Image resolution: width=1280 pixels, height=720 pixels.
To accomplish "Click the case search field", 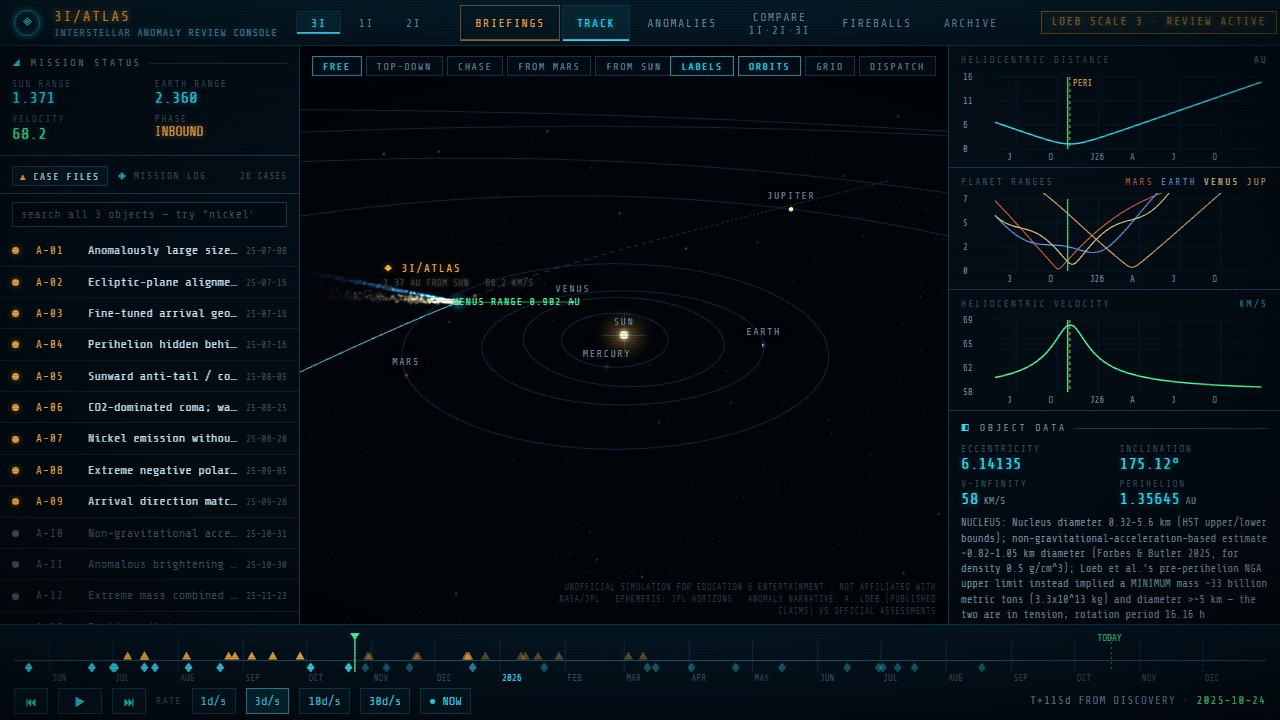I will [x=149, y=215].
